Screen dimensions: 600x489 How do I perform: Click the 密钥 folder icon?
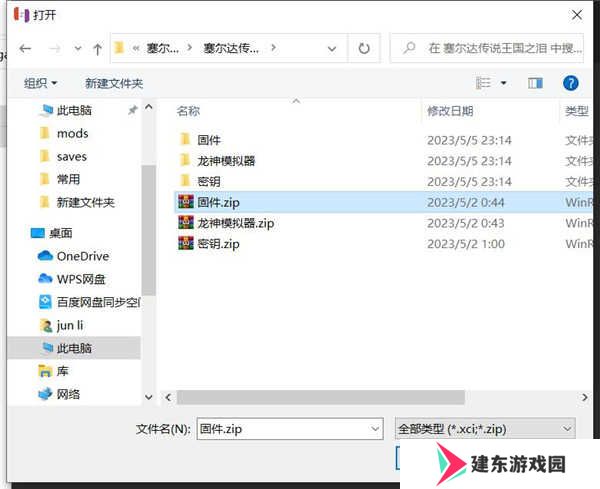click(x=185, y=181)
